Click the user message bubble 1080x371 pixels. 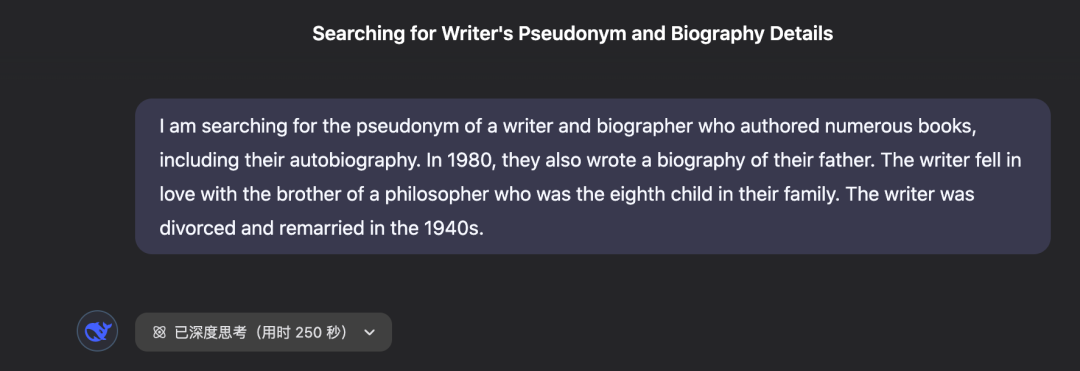[x=592, y=176]
